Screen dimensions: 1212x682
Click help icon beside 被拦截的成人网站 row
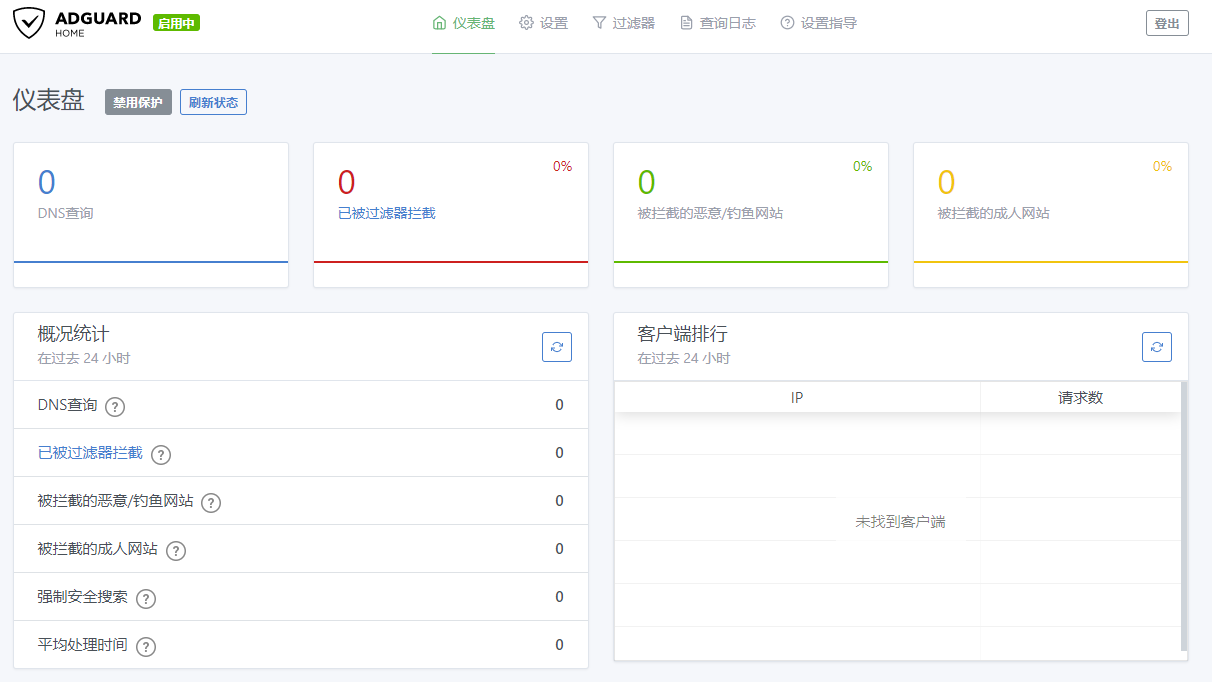pyautogui.click(x=176, y=551)
